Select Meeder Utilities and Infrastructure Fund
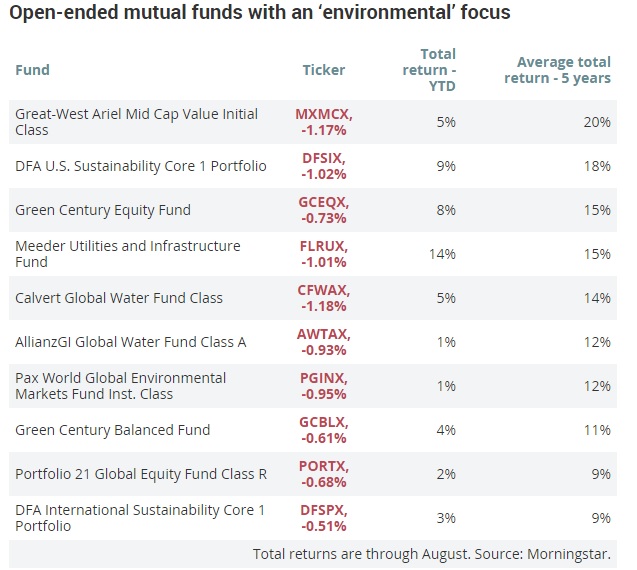Image resolution: width=637 pixels, height=570 pixels. coord(127,254)
